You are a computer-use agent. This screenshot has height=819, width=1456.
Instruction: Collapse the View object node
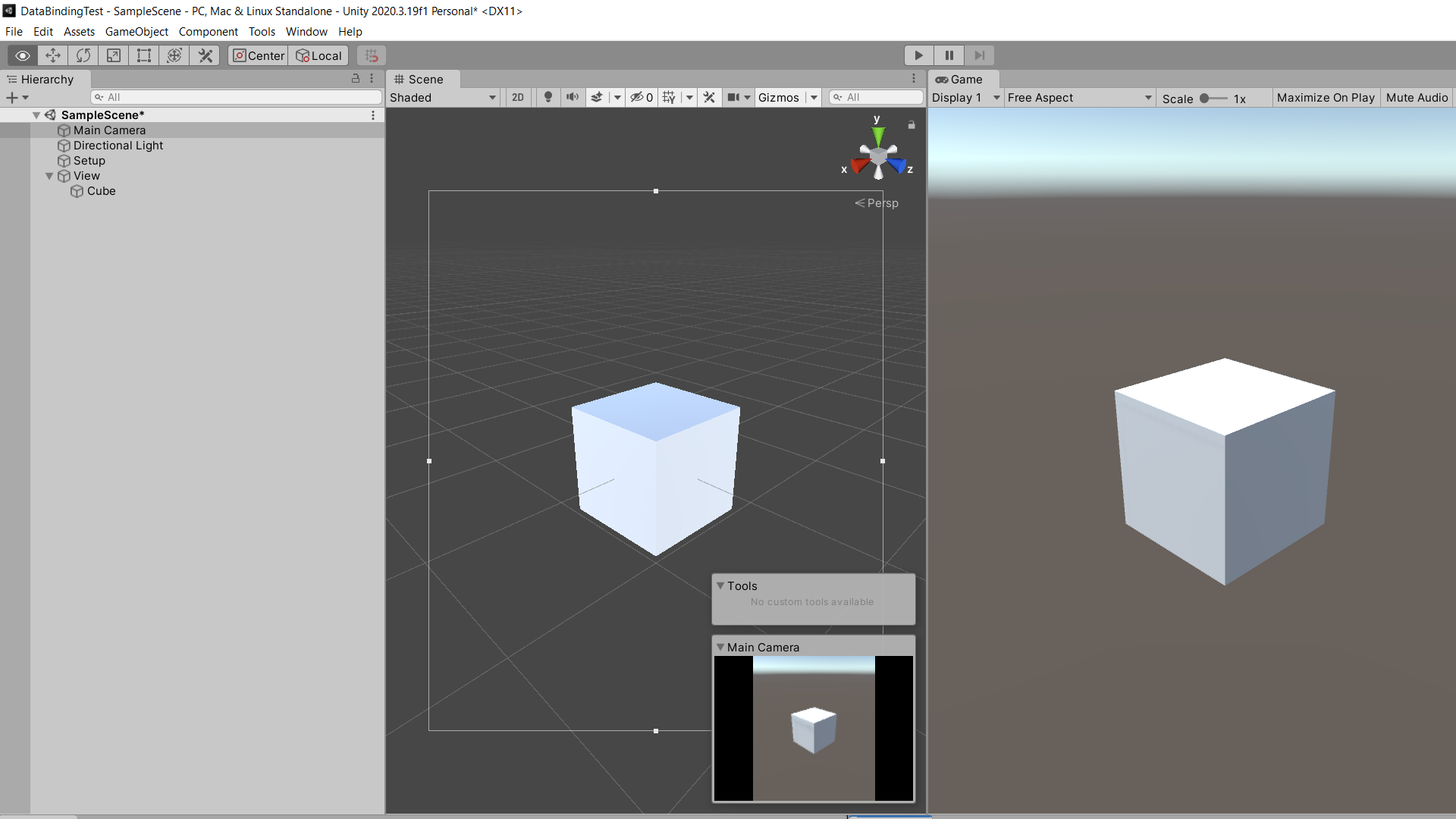pyautogui.click(x=49, y=176)
